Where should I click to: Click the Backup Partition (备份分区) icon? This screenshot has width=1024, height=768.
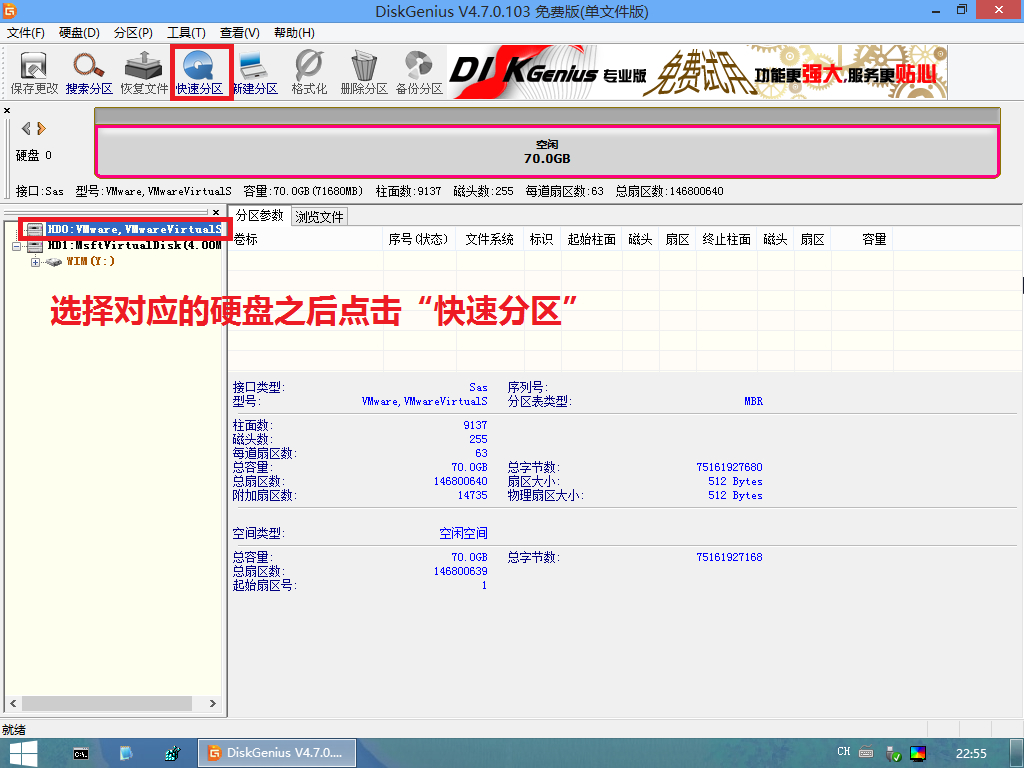tap(419, 72)
